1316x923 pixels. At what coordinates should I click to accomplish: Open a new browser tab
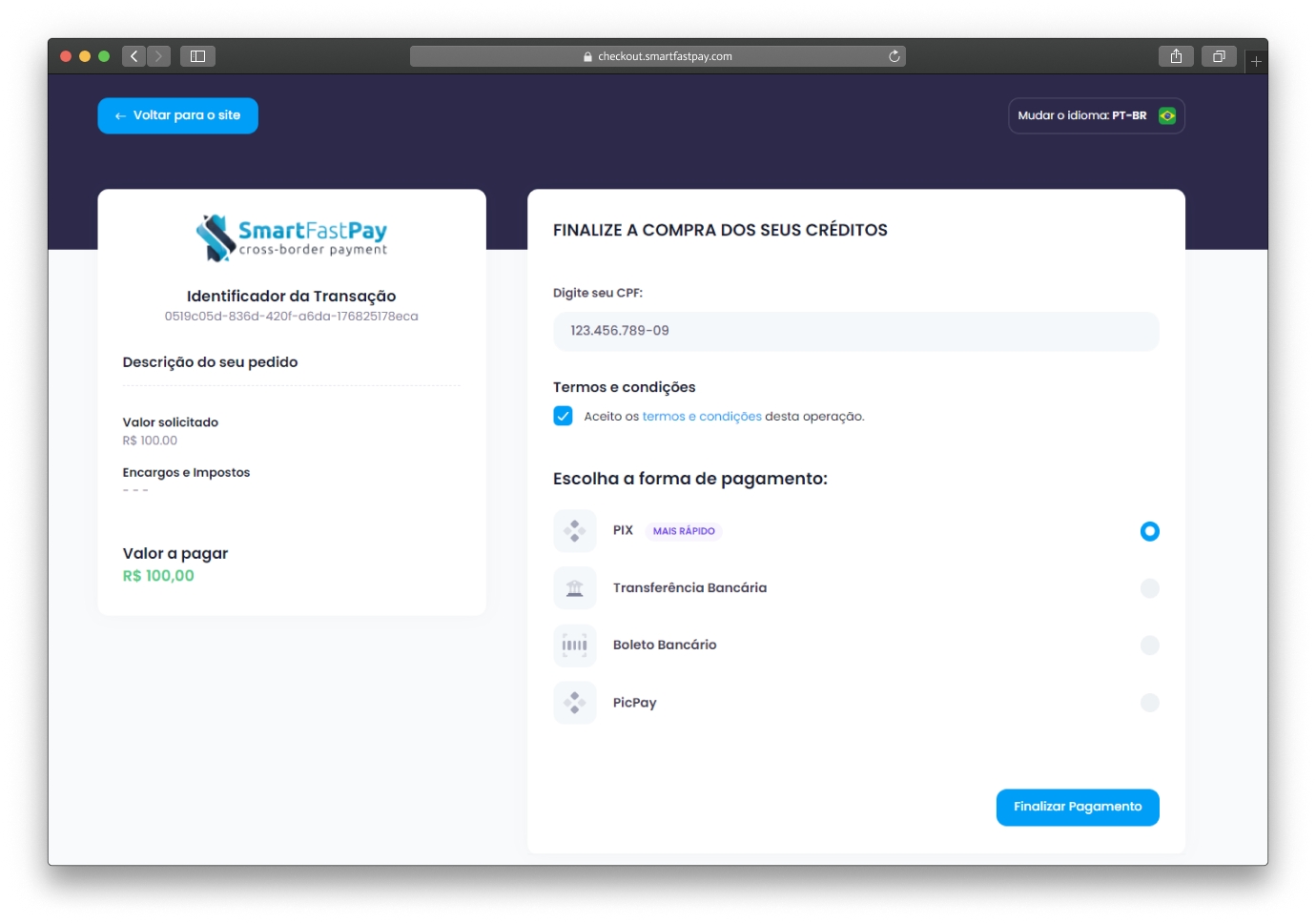(x=1256, y=61)
